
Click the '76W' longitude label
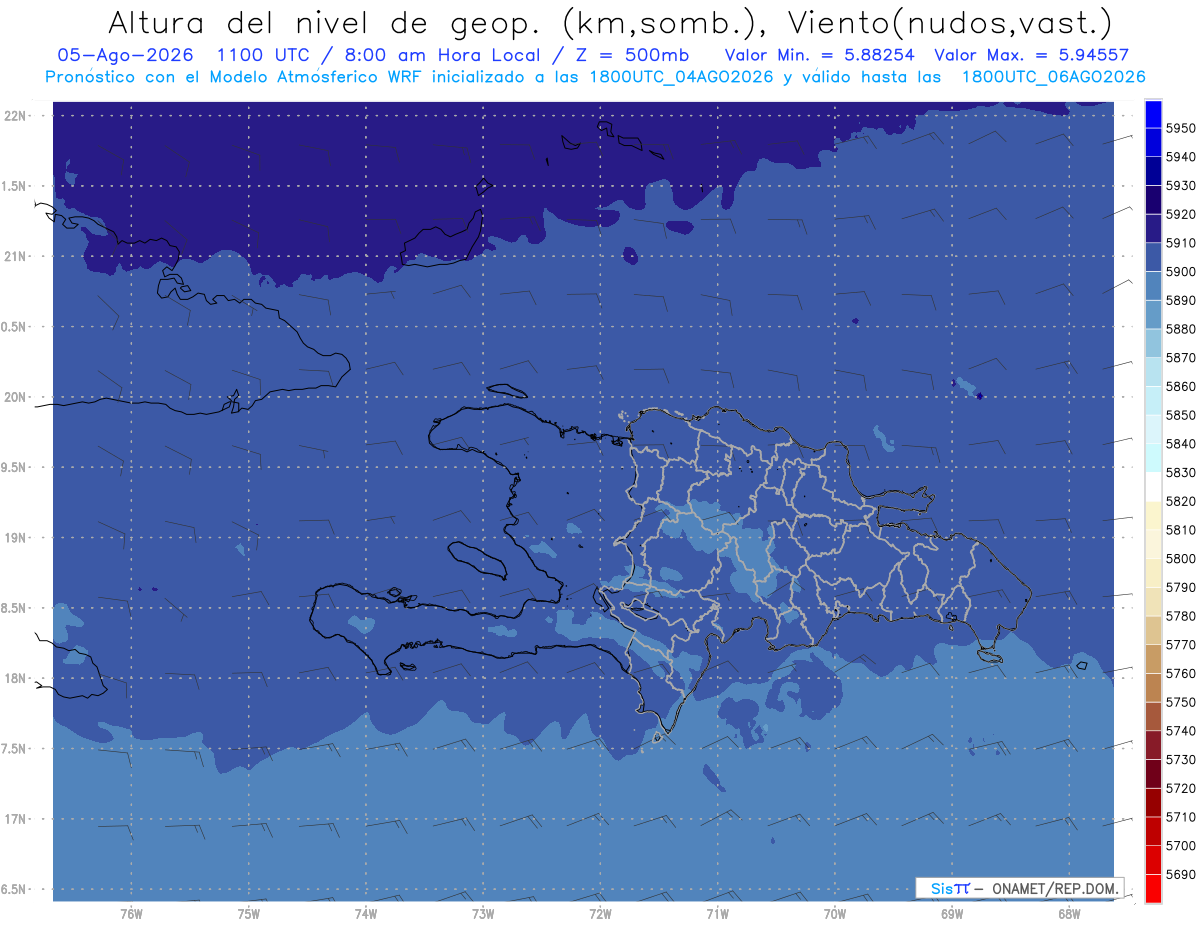click(x=131, y=914)
